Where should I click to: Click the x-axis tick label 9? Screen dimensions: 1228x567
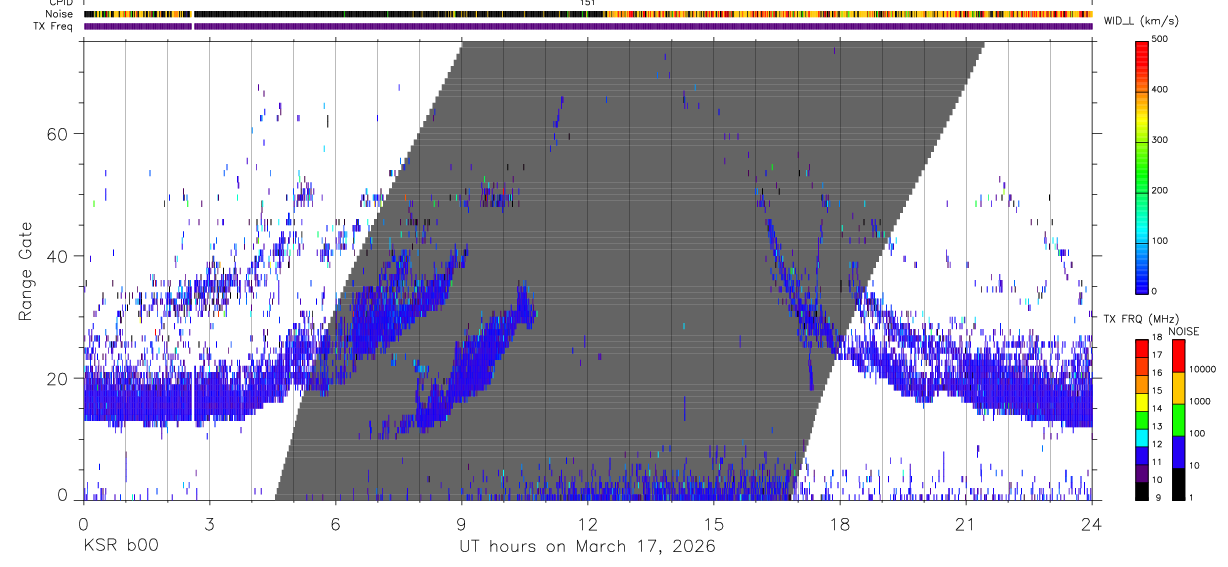click(461, 524)
